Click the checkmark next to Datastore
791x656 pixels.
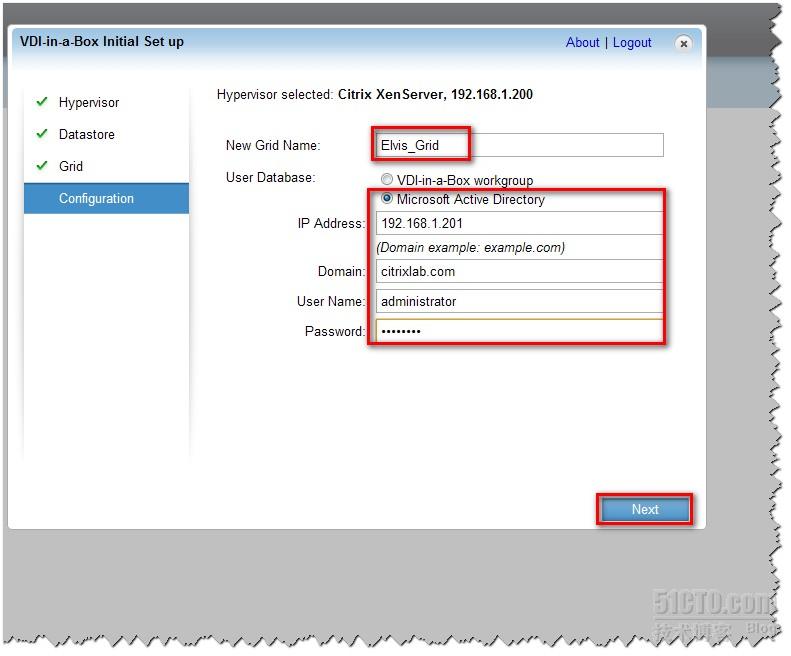42,135
